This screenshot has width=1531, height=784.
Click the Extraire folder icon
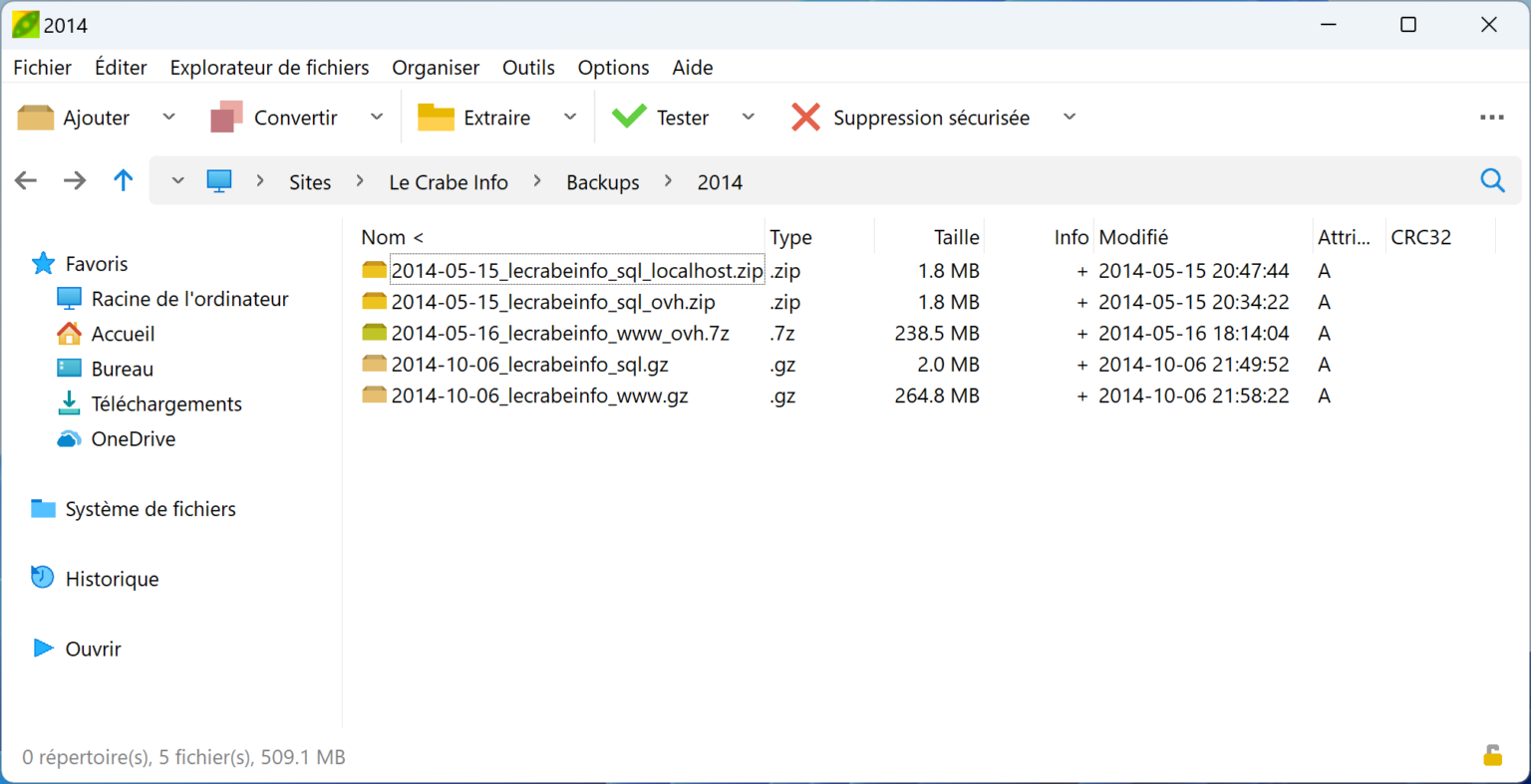click(x=439, y=117)
